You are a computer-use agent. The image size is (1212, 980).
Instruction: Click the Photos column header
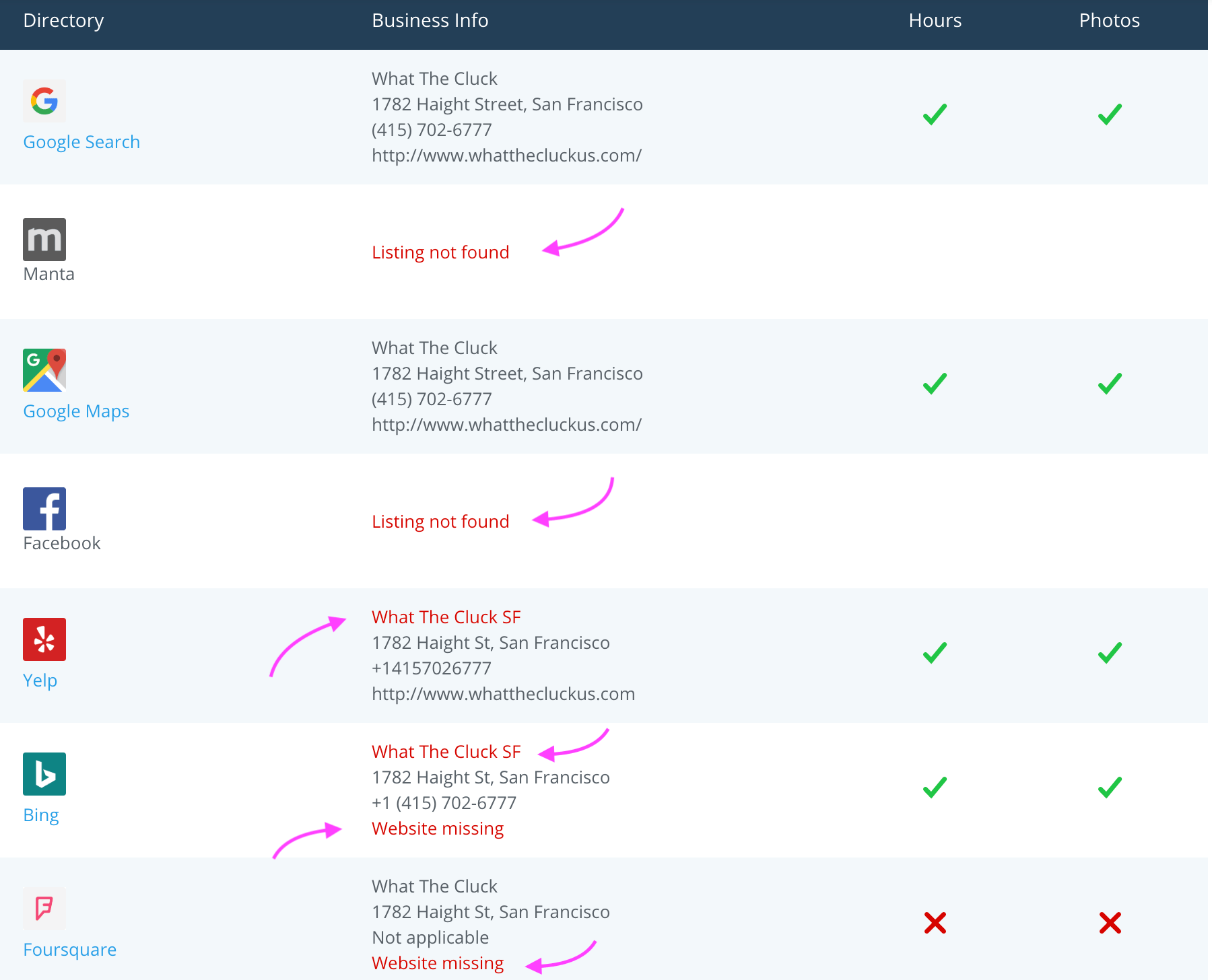pos(1110,21)
